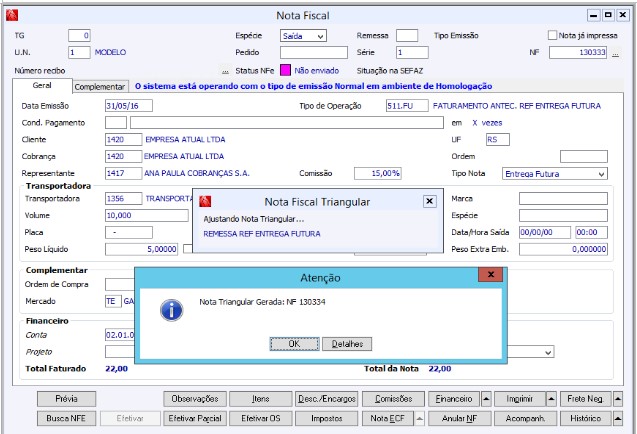
Task: Toggle the Nota já impressa checkbox
Action: tap(552, 35)
